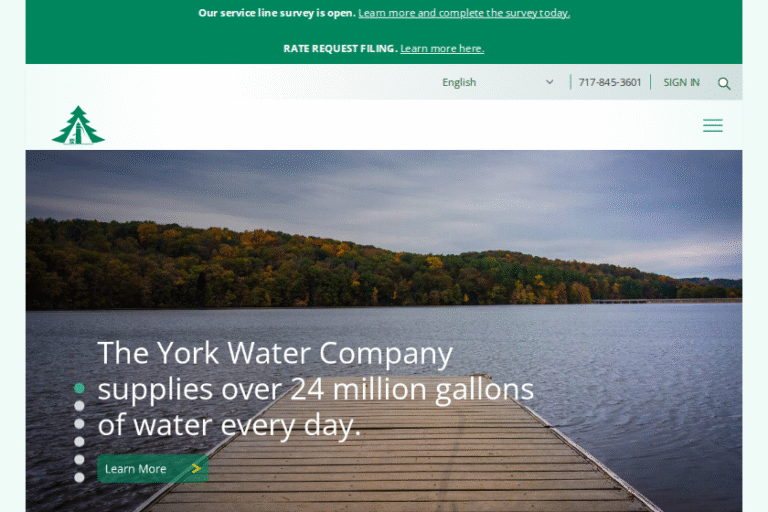Select the third slide indicator dot

[79, 424]
